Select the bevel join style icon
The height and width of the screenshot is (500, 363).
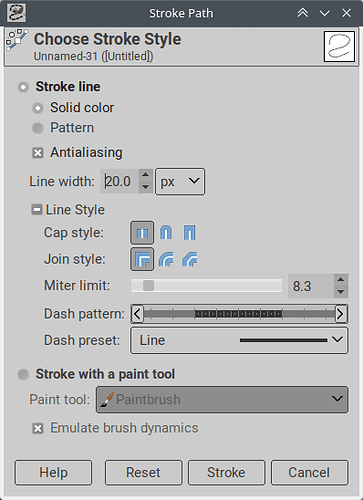click(190, 259)
